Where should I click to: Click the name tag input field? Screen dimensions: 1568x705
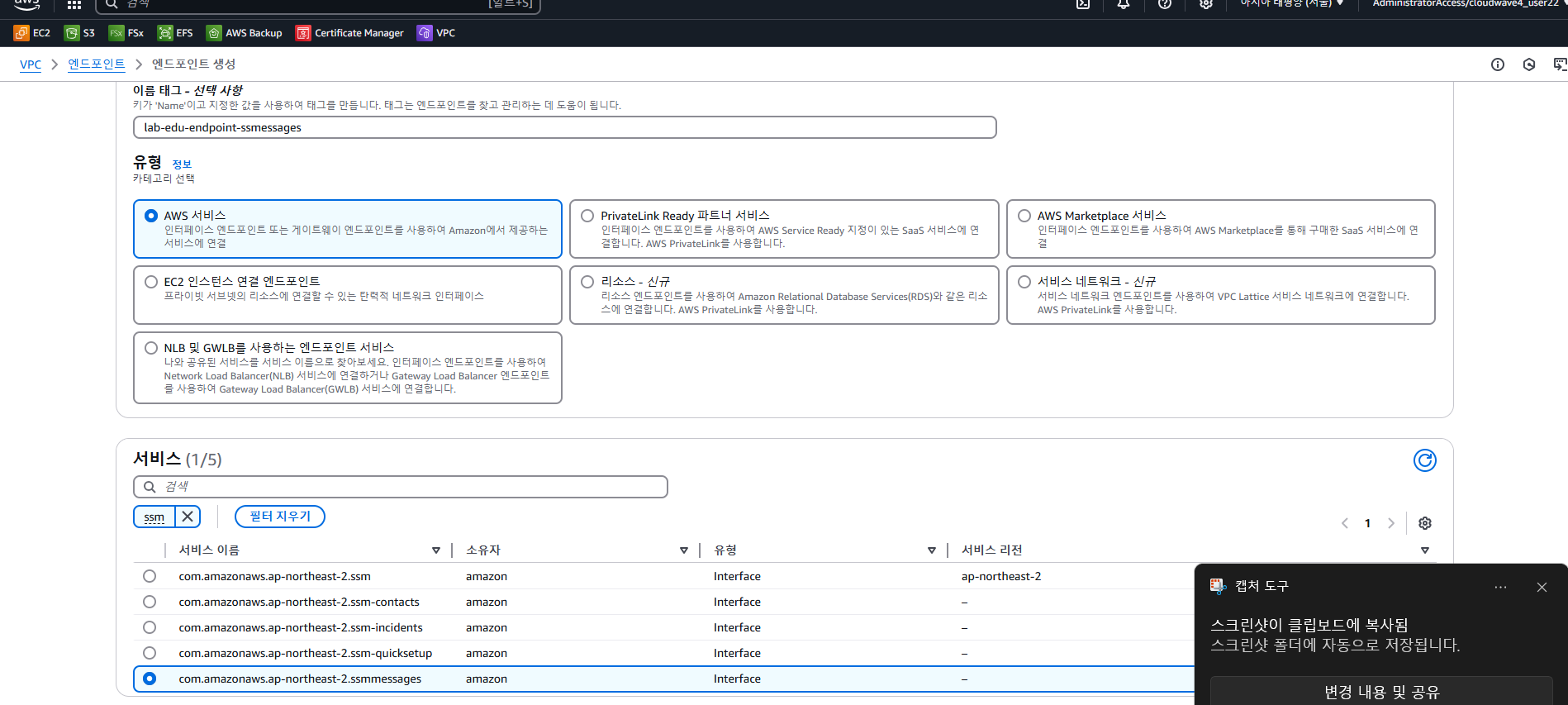565,127
